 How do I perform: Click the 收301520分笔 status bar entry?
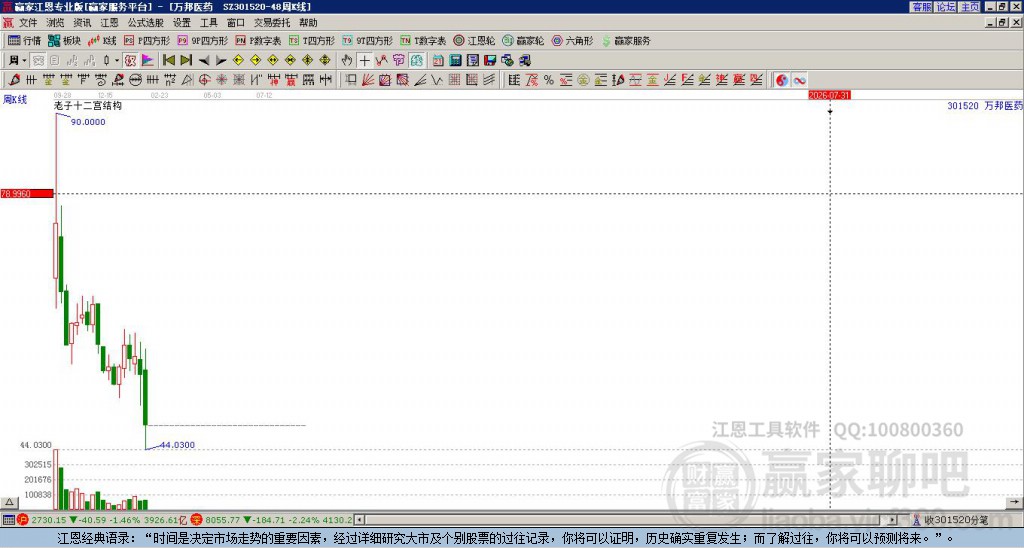tap(956, 520)
